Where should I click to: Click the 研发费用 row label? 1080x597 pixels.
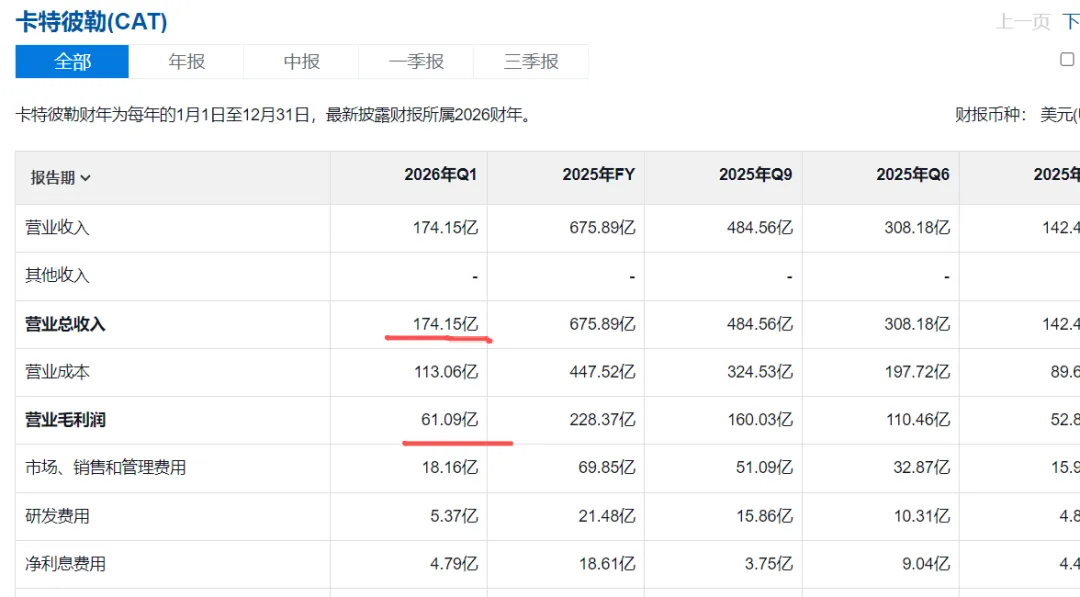[x=57, y=516]
